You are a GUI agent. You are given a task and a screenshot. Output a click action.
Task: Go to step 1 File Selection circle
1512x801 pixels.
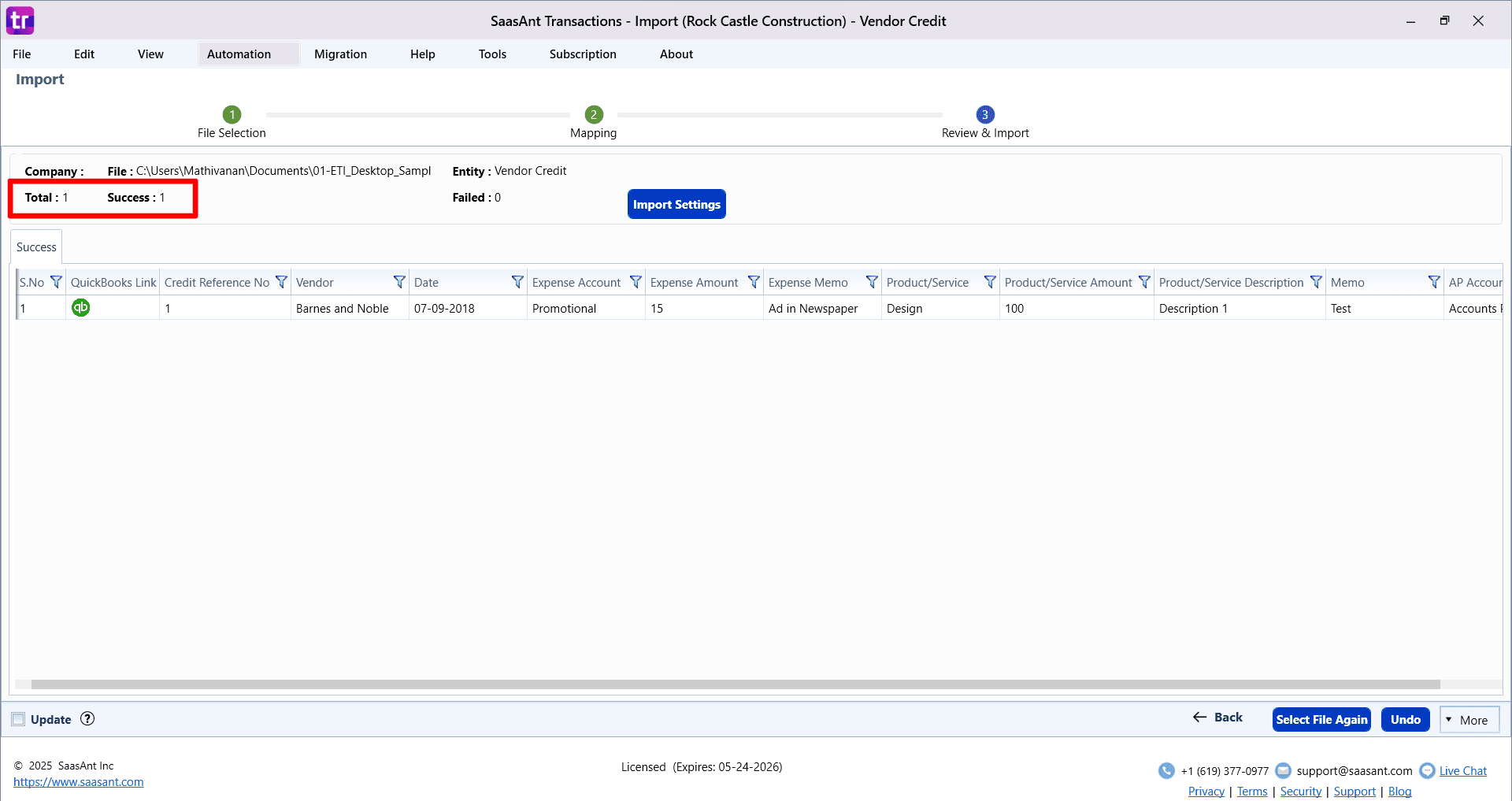(232, 114)
